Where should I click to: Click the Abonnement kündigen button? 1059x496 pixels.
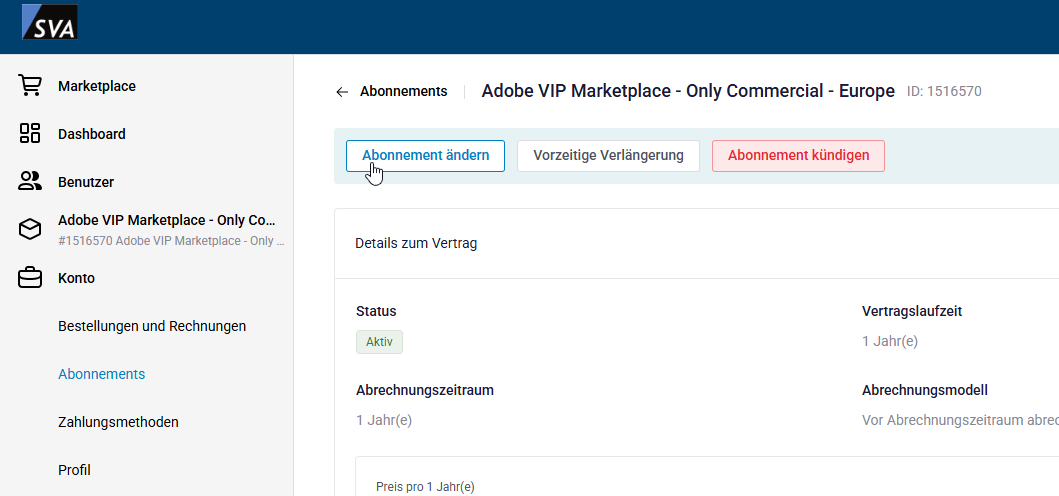(x=798, y=156)
